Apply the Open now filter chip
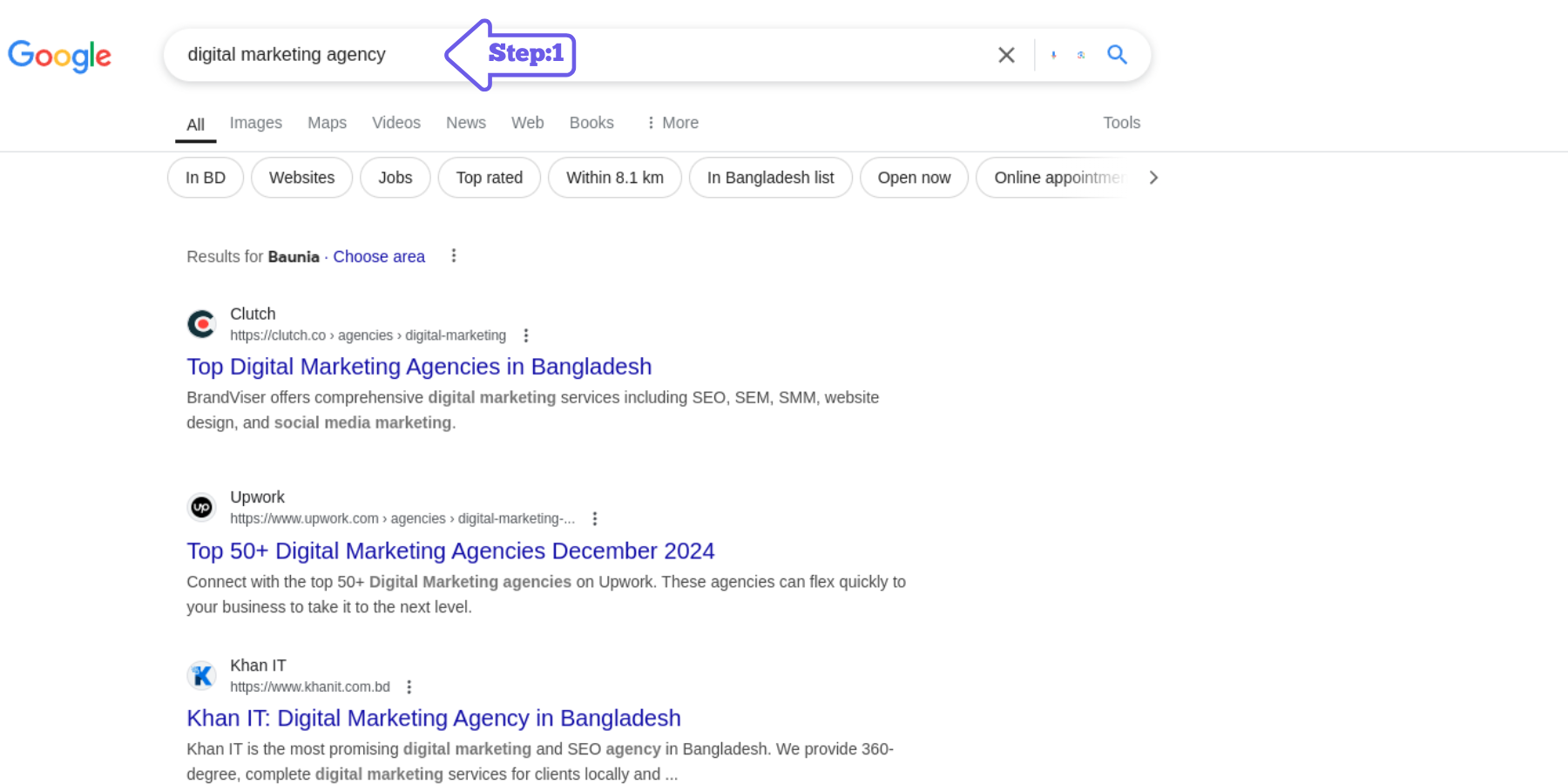This screenshot has width=1568, height=784. pos(914,178)
